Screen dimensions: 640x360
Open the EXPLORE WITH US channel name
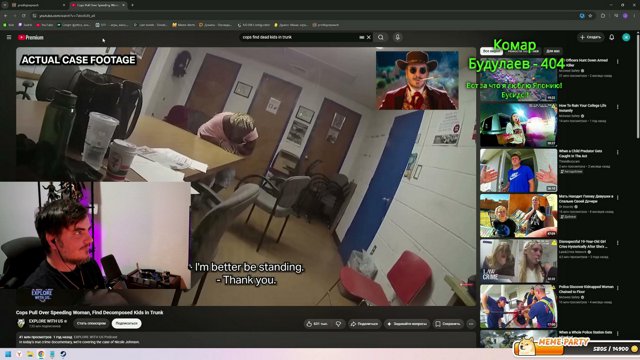tap(46, 321)
